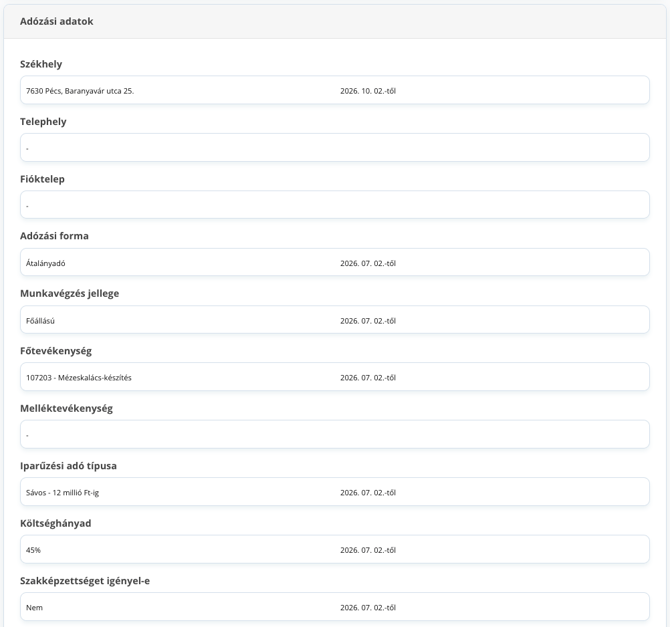Viewport: 670px width, 627px height.
Task: Select the Adózási forma label
Action: (x=54, y=236)
